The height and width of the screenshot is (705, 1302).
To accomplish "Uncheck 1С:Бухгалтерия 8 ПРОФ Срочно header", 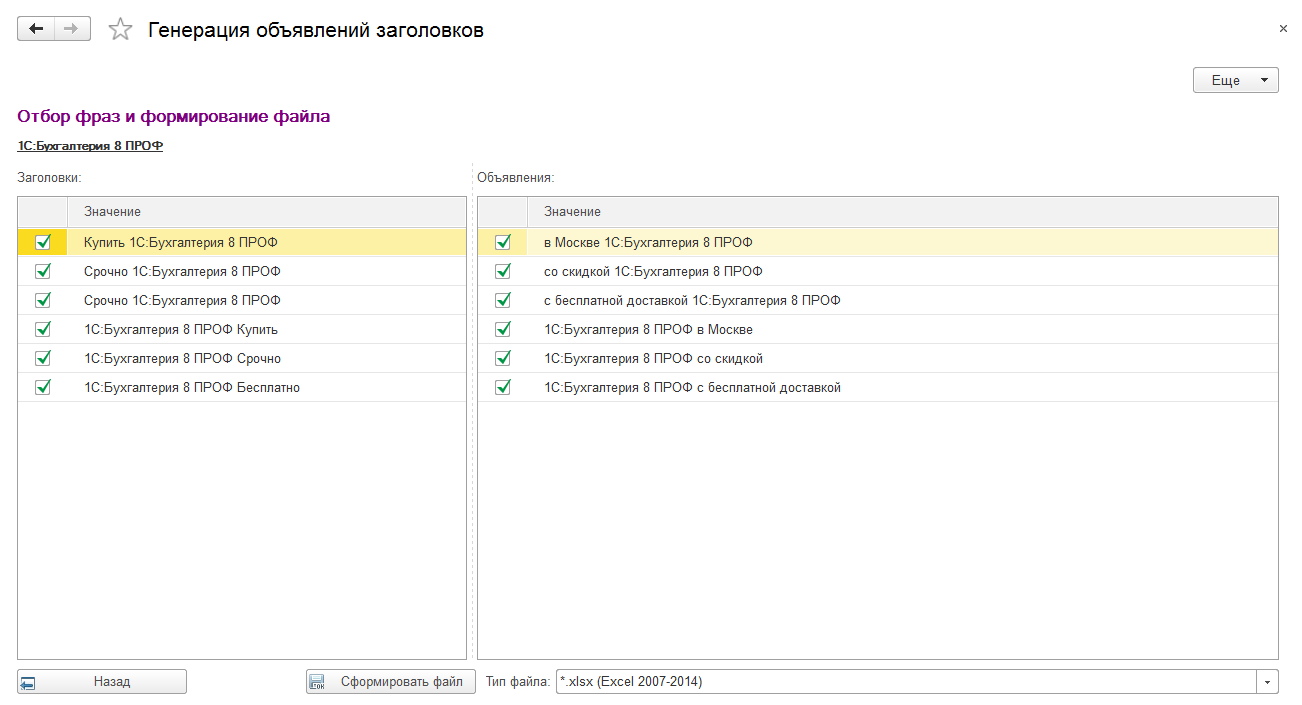I will click(42, 358).
